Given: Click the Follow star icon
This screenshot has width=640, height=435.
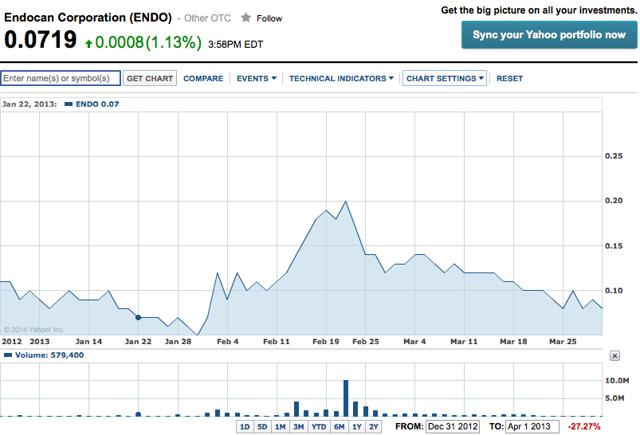Looking at the screenshot, I should [x=246, y=18].
